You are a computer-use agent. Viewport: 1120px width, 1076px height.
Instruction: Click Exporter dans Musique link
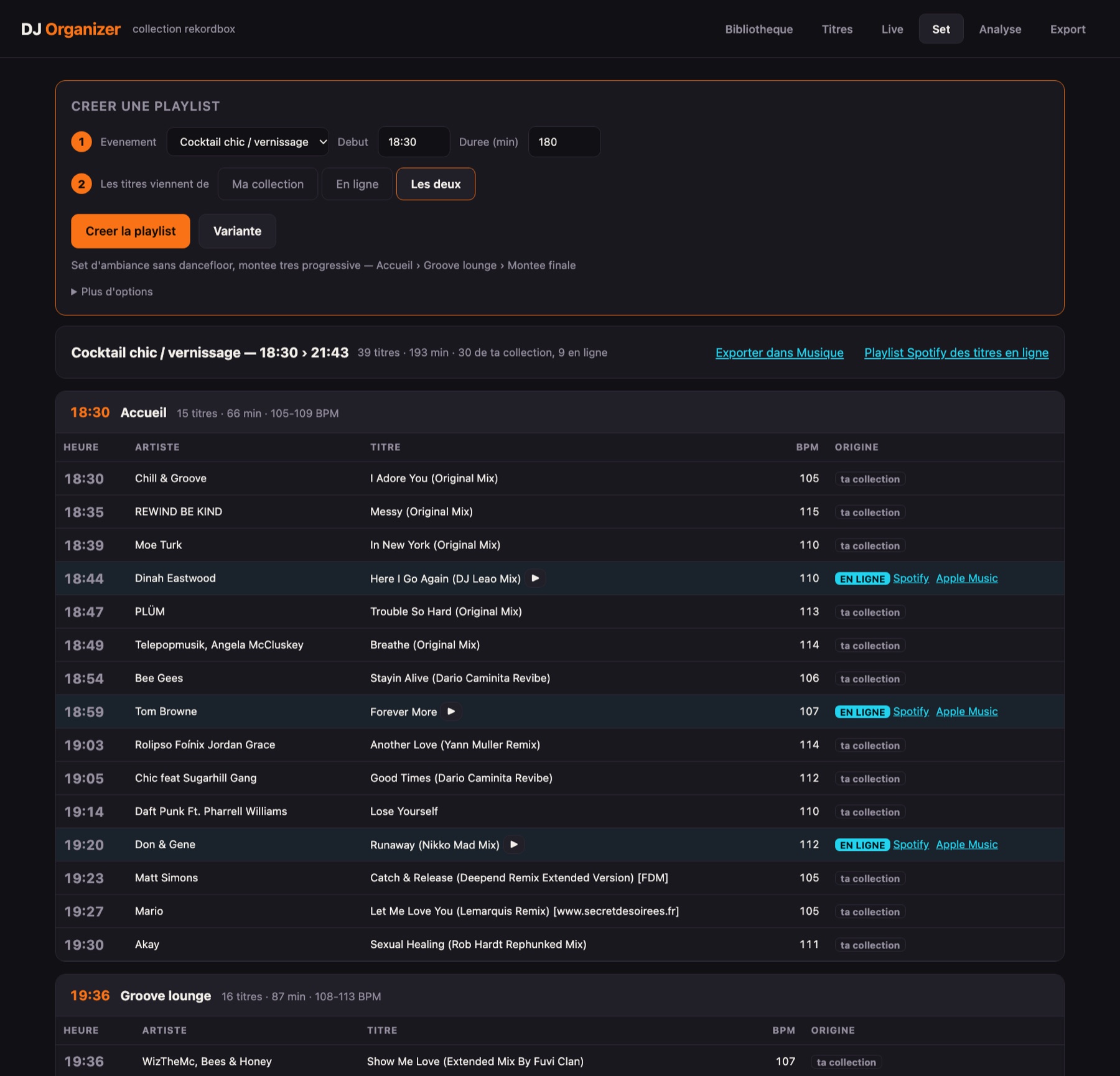pos(779,353)
